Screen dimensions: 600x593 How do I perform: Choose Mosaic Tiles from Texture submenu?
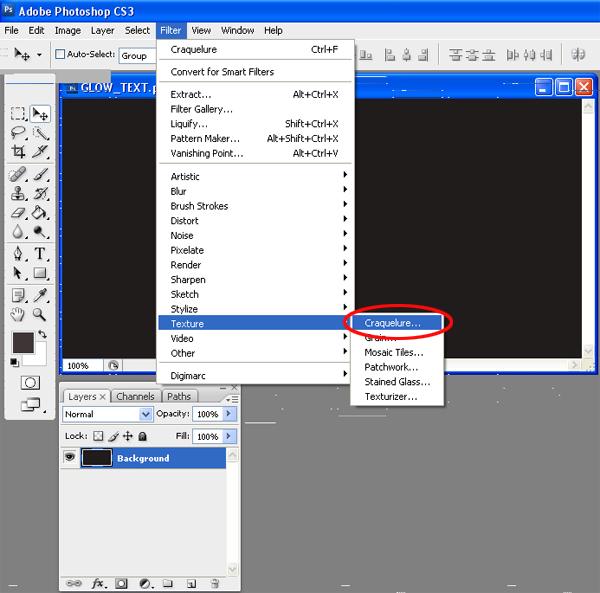click(x=396, y=352)
